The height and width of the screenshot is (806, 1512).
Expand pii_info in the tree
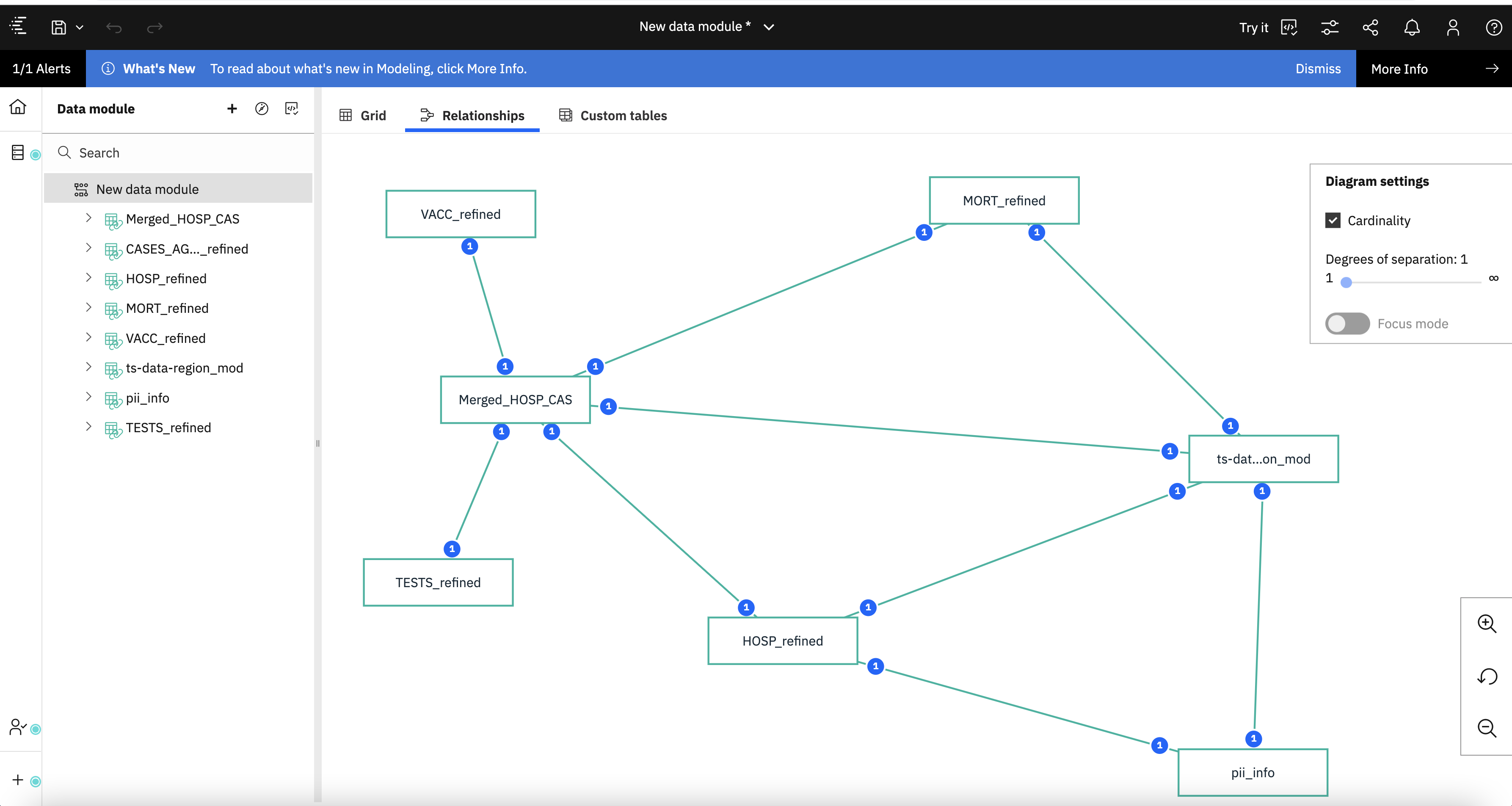88,397
